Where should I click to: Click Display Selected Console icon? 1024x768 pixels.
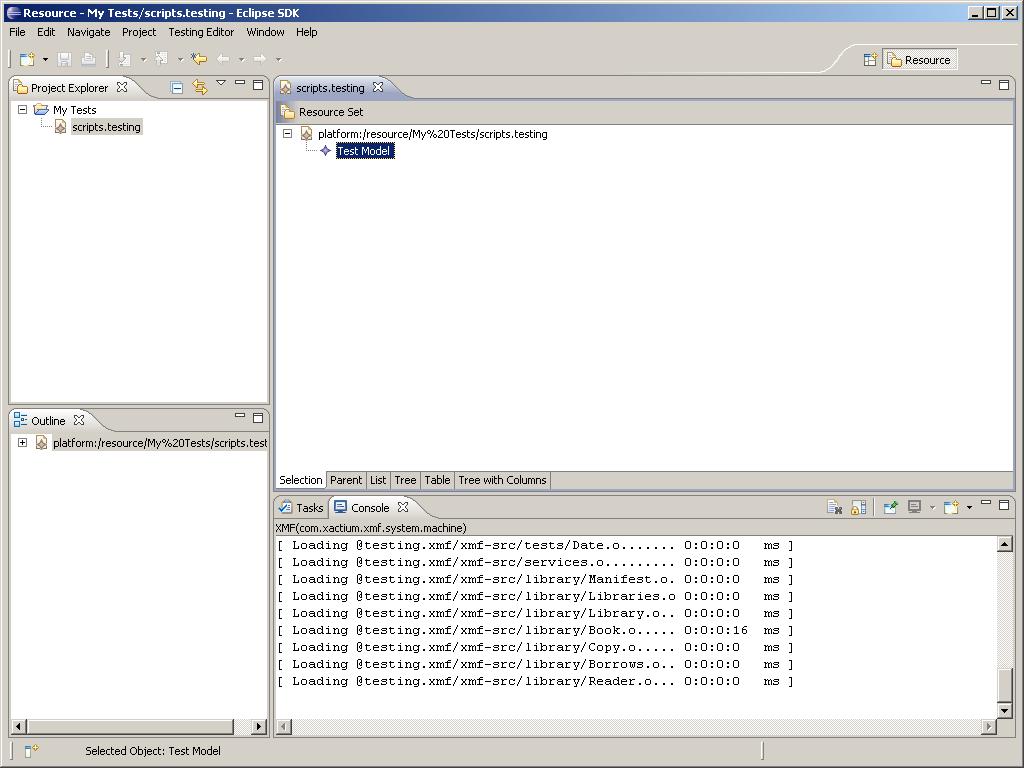pos(915,507)
